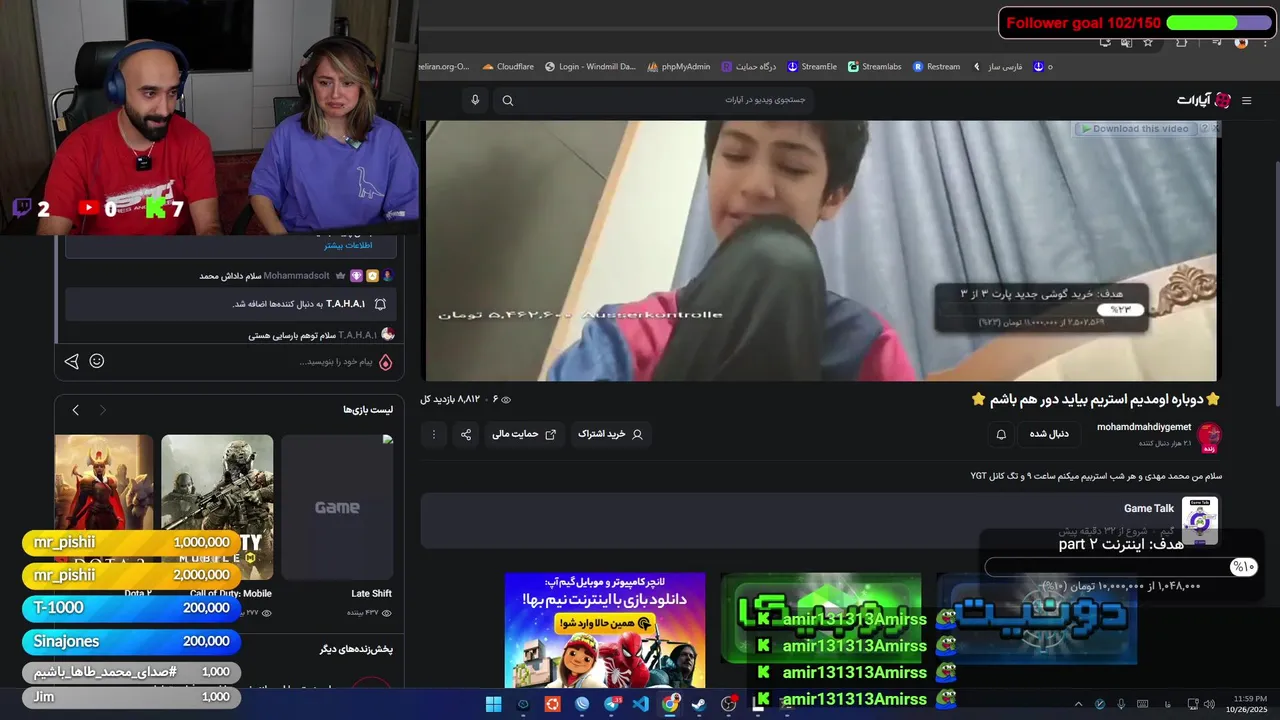Click the channel avatar with live badge
This screenshot has width=1280, height=720.
click(x=1210, y=437)
